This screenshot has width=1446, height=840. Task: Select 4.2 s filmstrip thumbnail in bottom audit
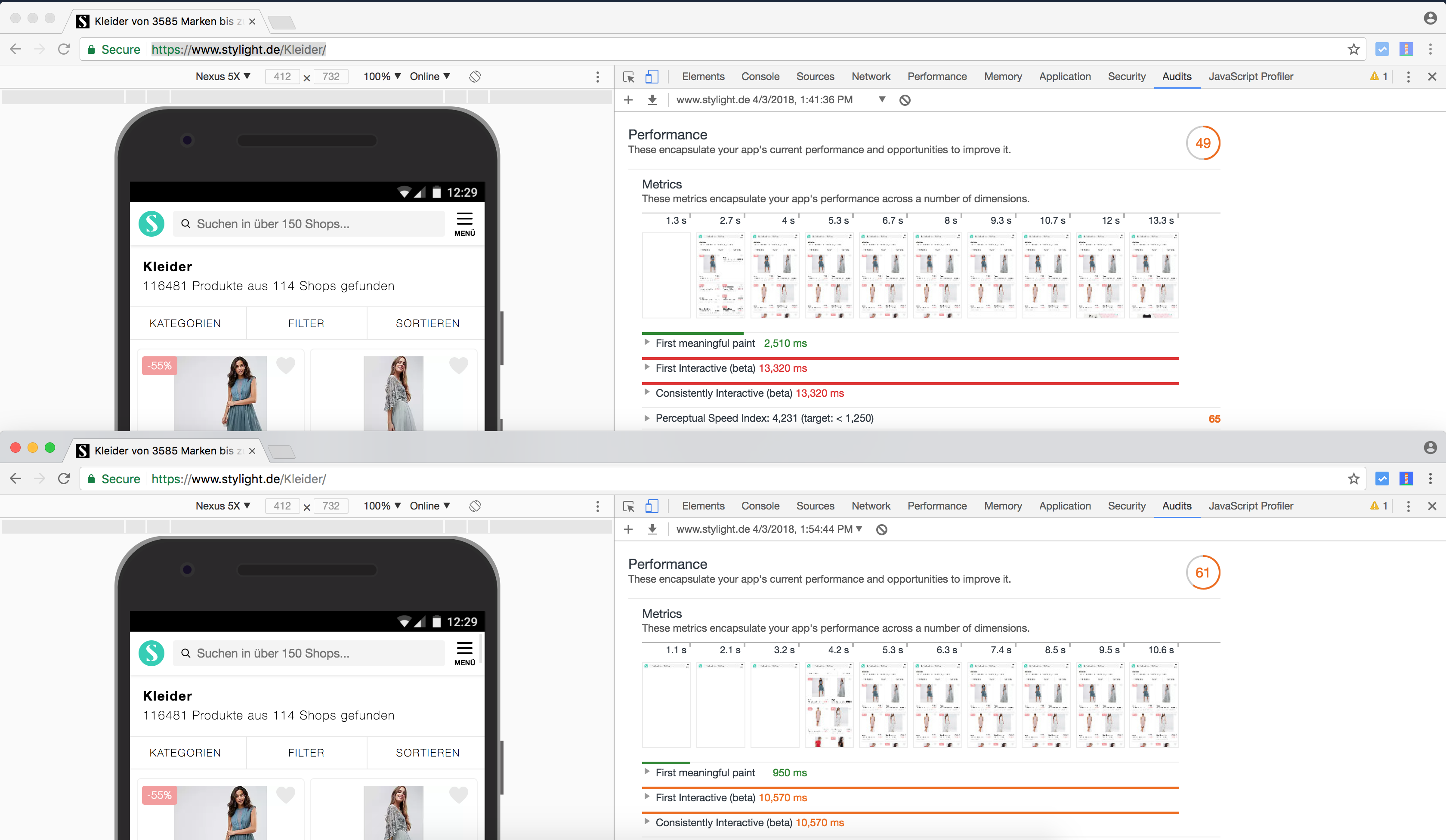pos(829,704)
